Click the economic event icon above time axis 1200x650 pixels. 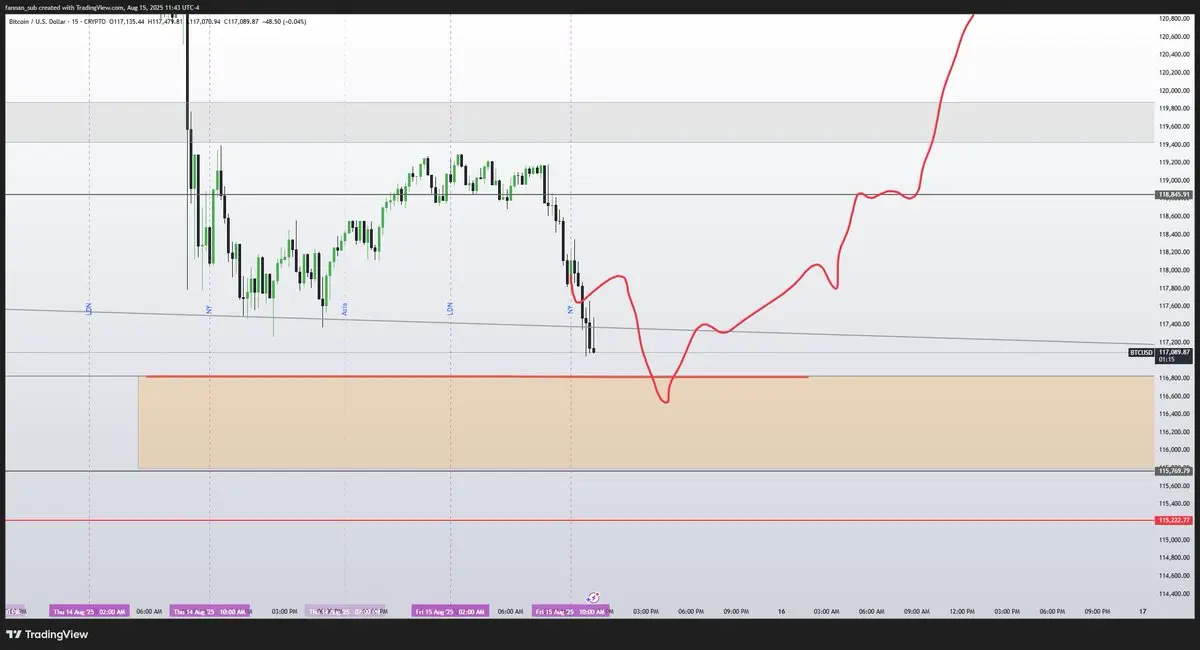pyautogui.click(x=592, y=597)
